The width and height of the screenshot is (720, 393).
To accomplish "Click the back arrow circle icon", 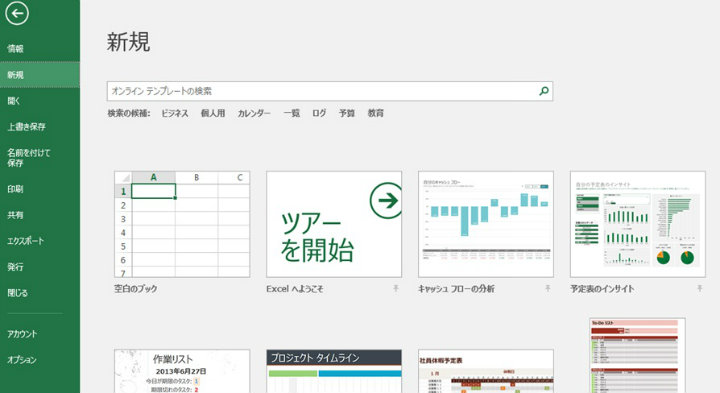I will 17,13.
